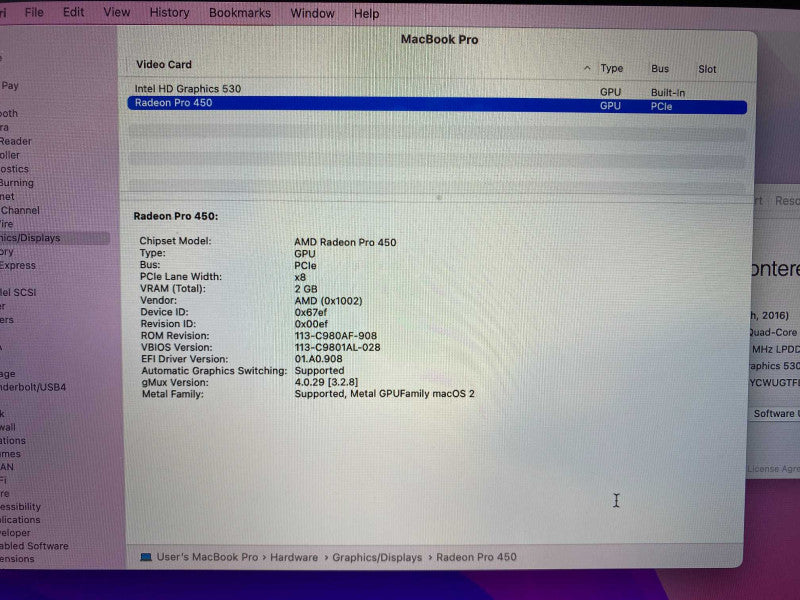Select Memory in the sidebar
The width and height of the screenshot is (800, 600).
[x=7, y=252]
